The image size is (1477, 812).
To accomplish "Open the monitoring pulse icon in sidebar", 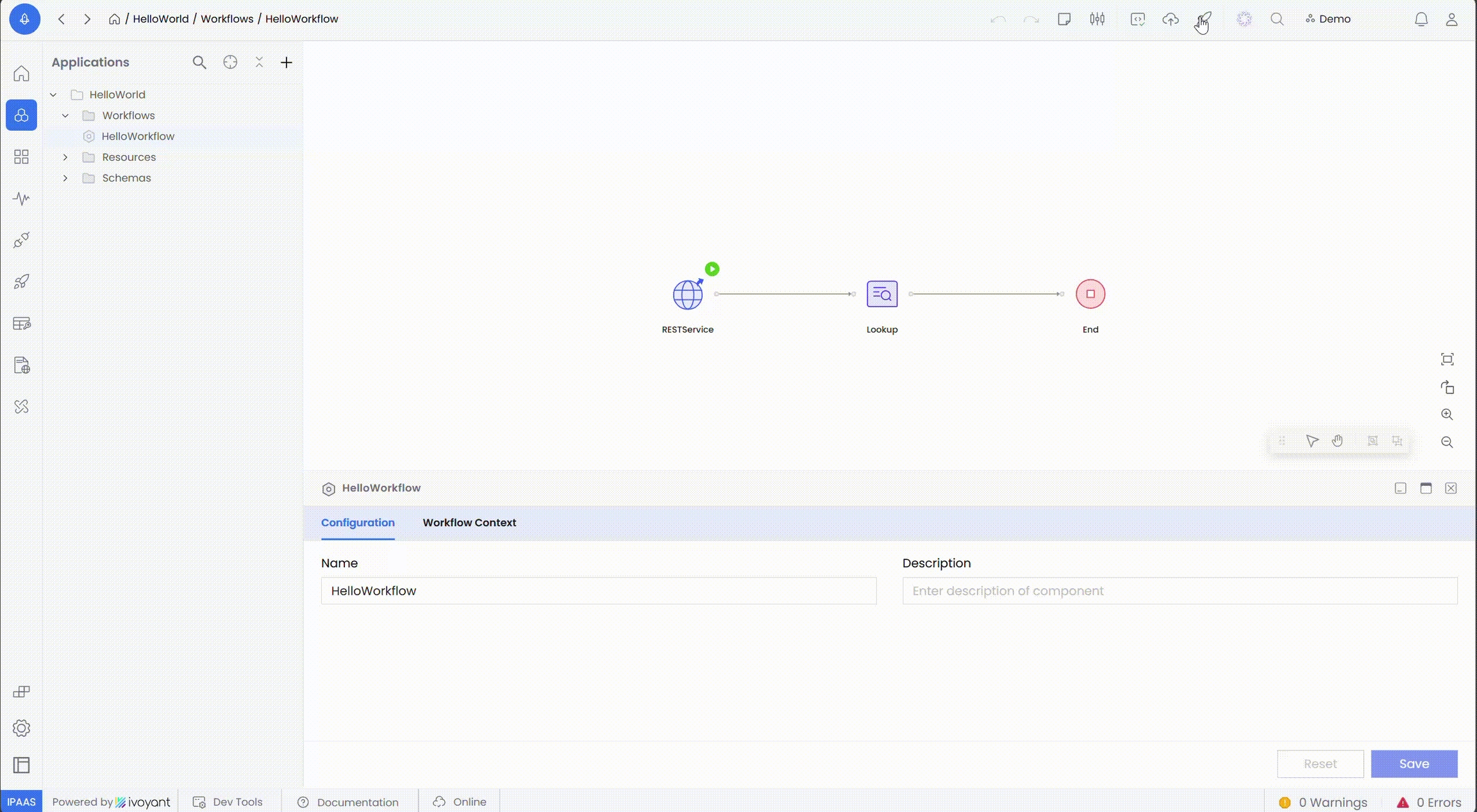I will [21, 199].
